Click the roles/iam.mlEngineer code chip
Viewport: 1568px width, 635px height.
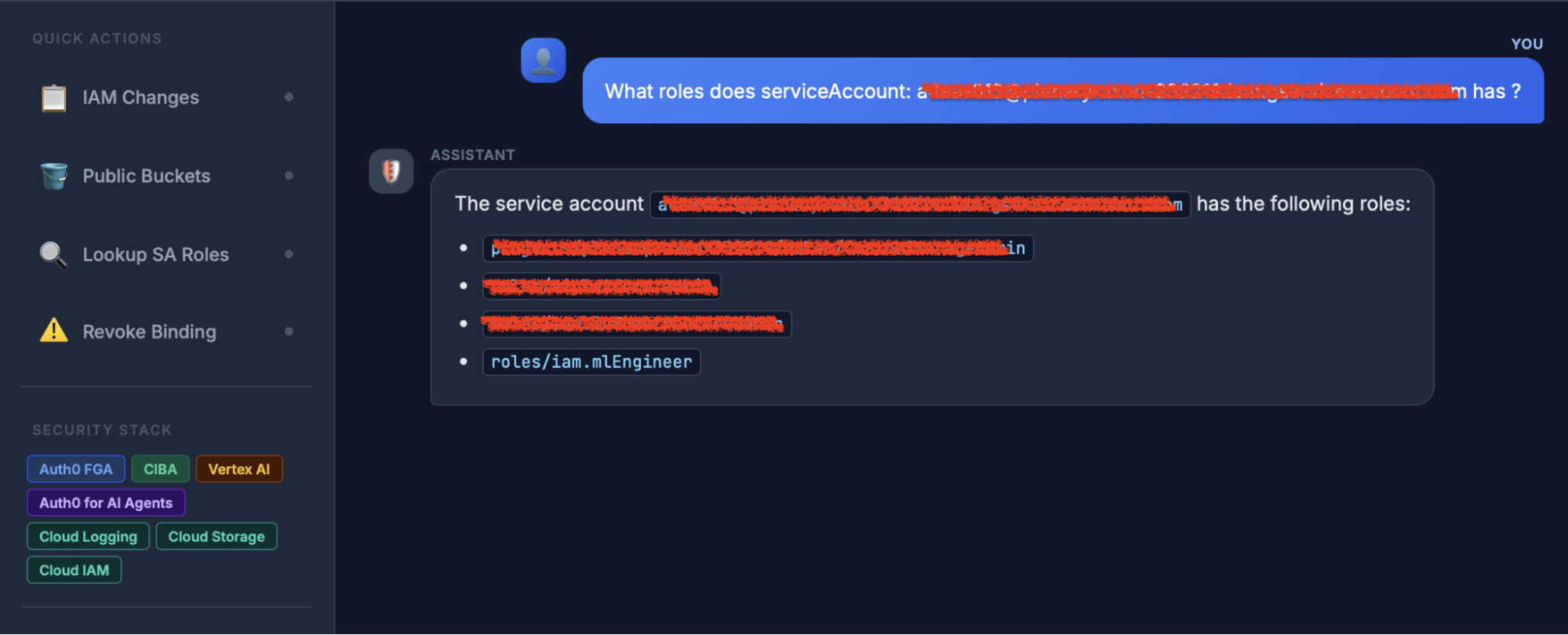coord(591,362)
